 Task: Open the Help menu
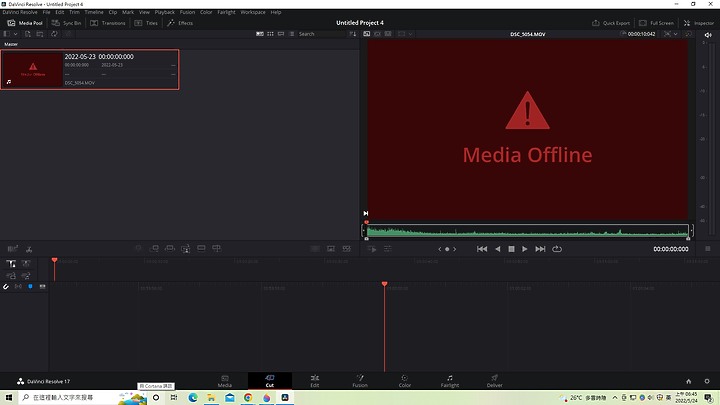(x=276, y=12)
